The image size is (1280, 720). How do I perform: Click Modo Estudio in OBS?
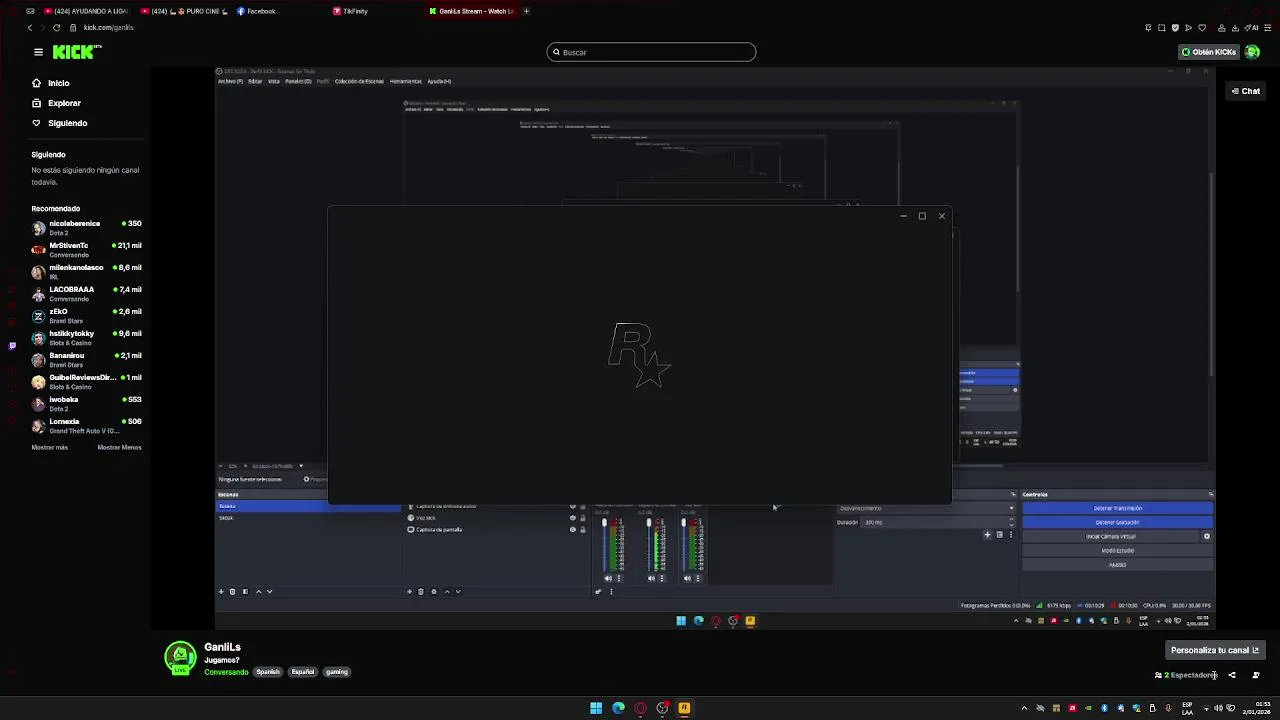click(1117, 550)
